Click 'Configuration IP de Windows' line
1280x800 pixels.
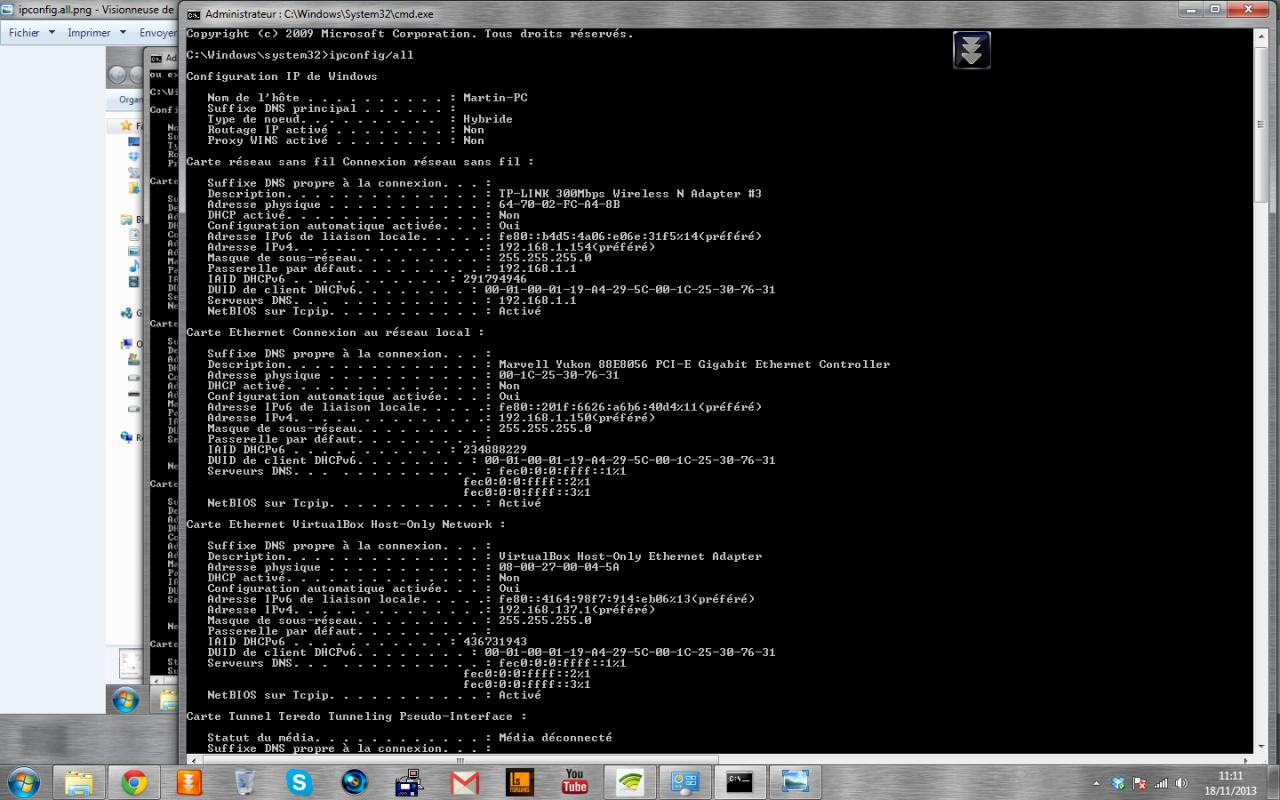282,77
